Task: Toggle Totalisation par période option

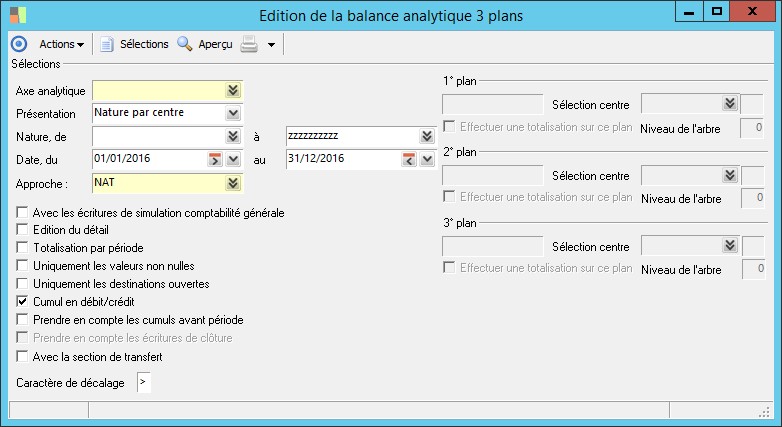Action: click(x=23, y=248)
